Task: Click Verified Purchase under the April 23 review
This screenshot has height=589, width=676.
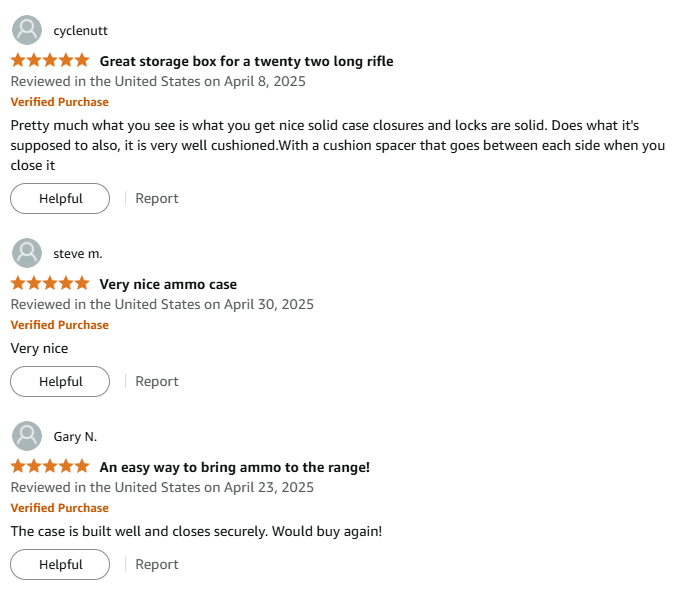Action: 59,508
